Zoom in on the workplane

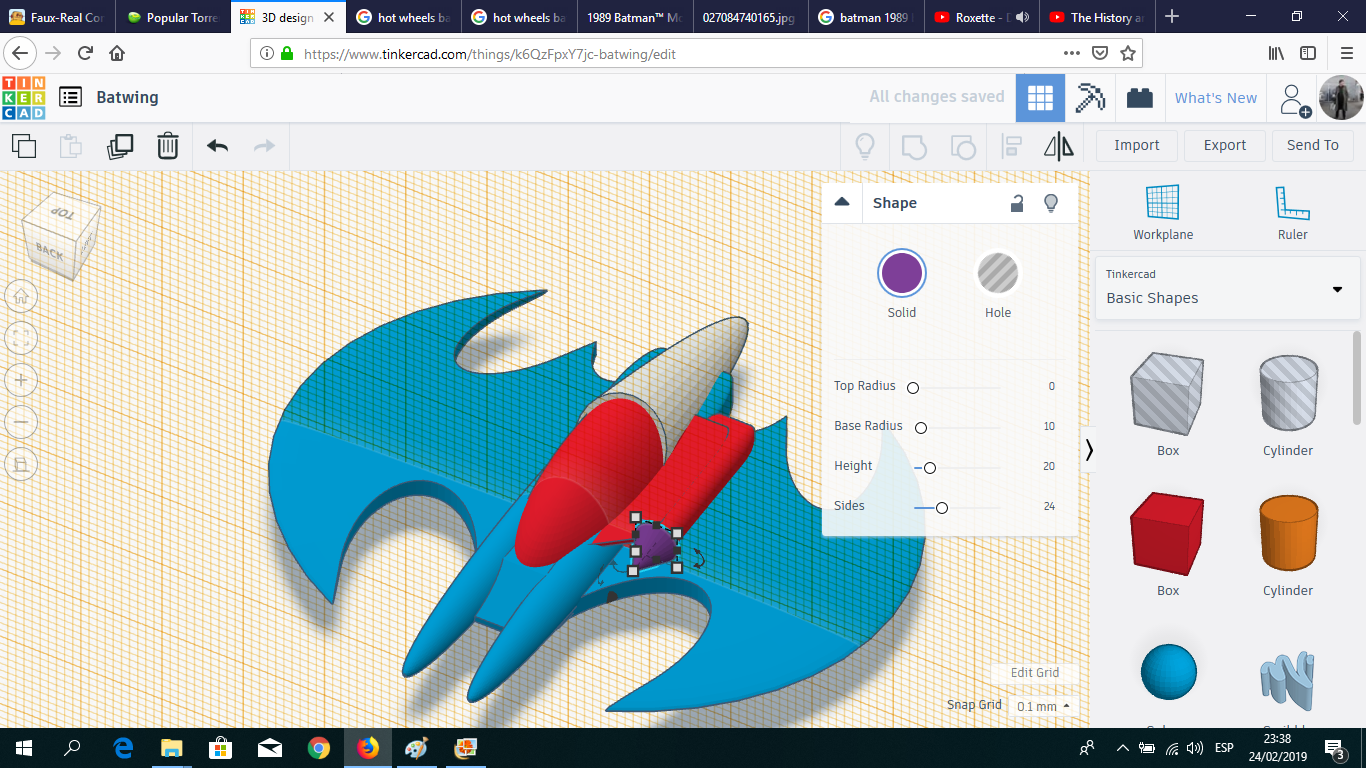pyautogui.click(x=21, y=380)
